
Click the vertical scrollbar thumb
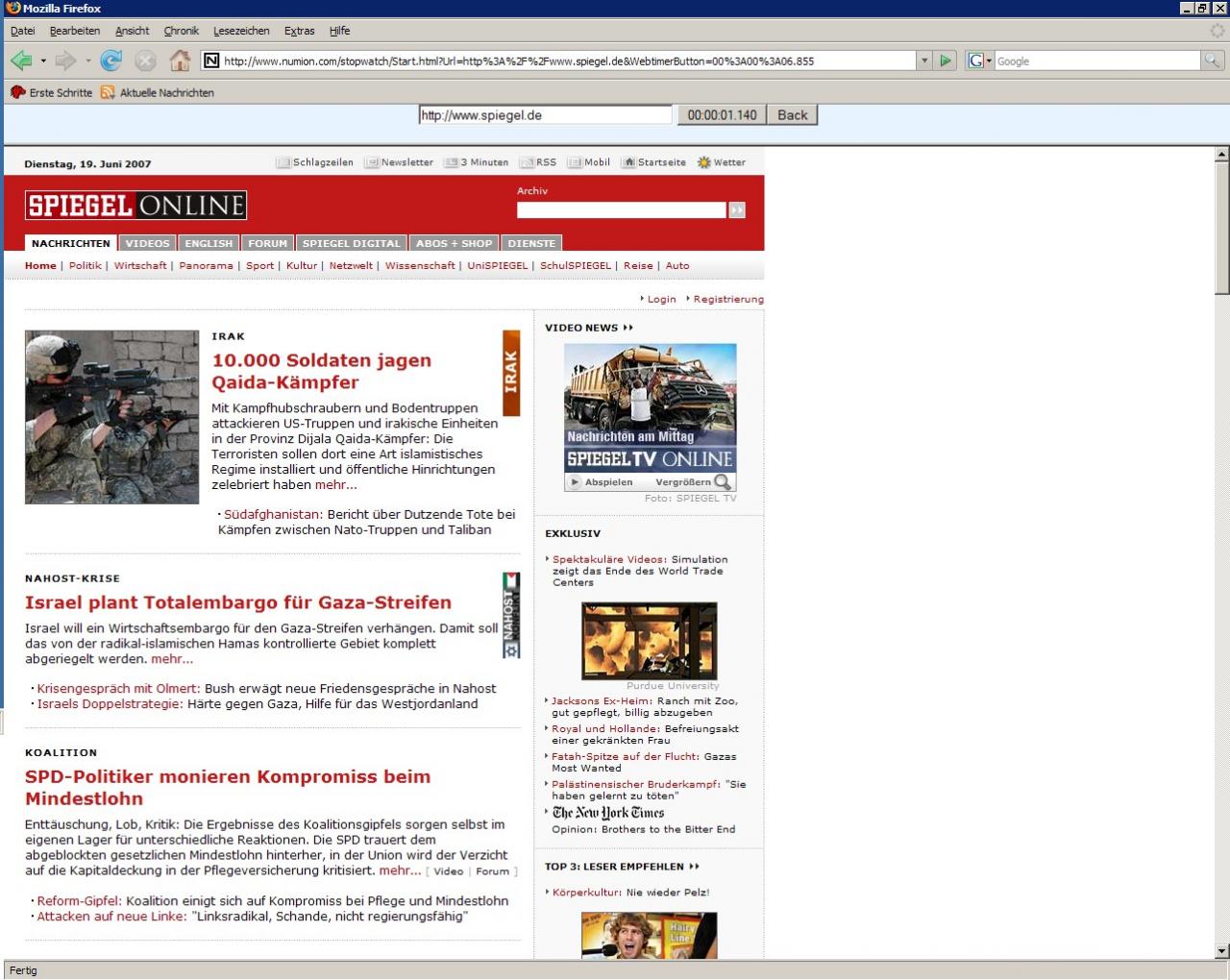(x=1222, y=228)
